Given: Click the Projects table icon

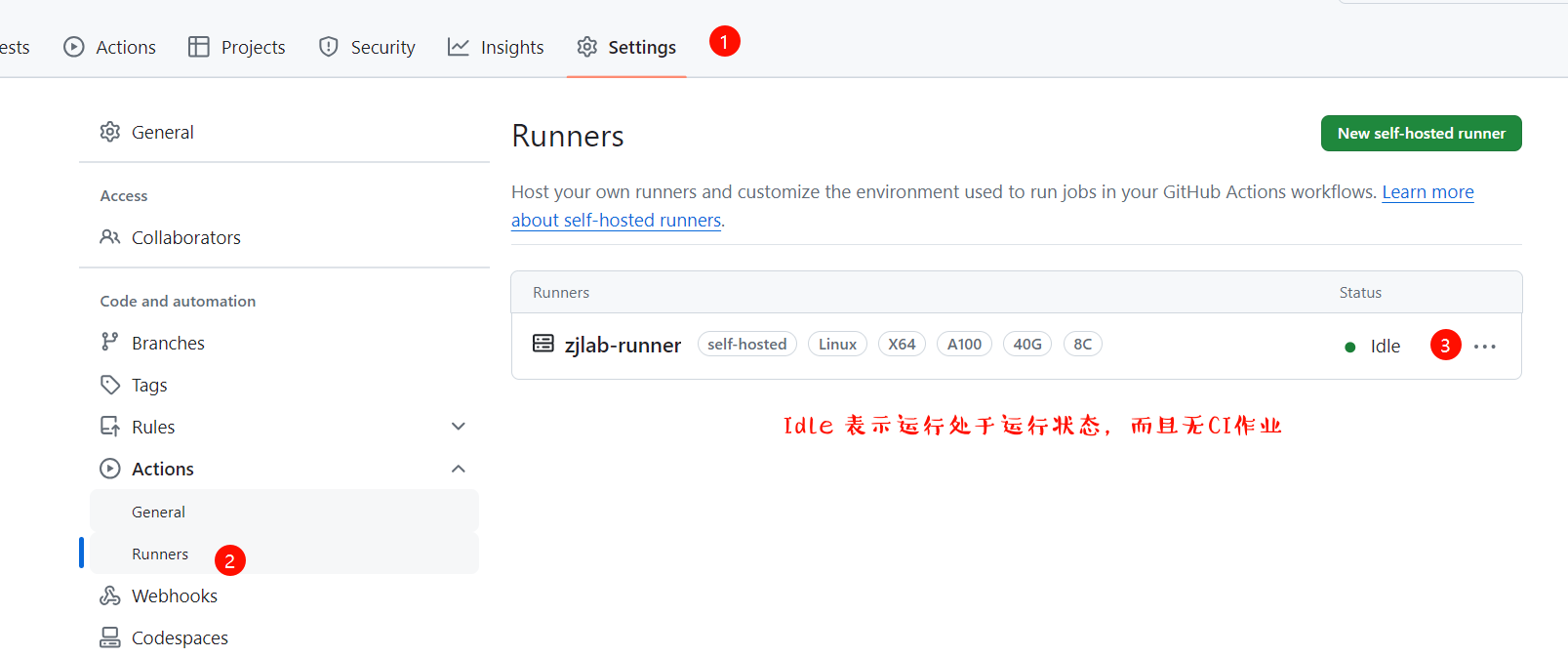Looking at the screenshot, I should point(199,47).
